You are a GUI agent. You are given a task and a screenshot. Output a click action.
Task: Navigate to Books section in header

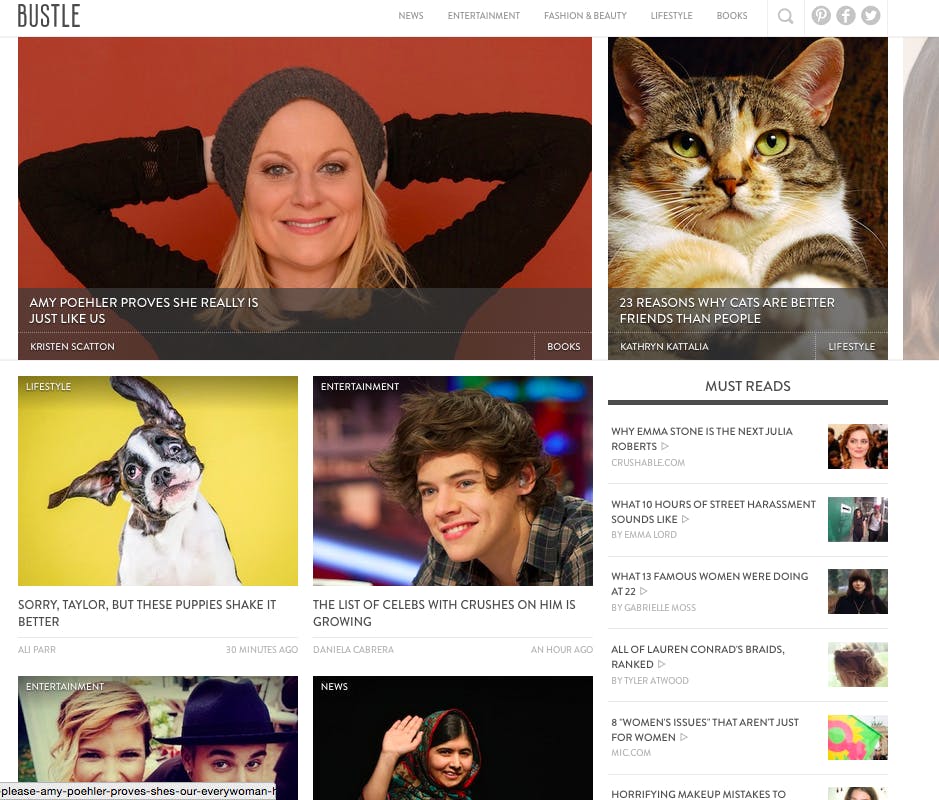[732, 16]
